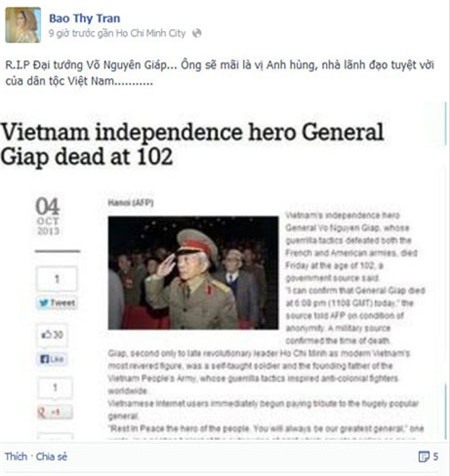The height and width of the screenshot is (476, 450).
Task: Open the Bao Thy Tran profile name link
Action: click(85, 18)
